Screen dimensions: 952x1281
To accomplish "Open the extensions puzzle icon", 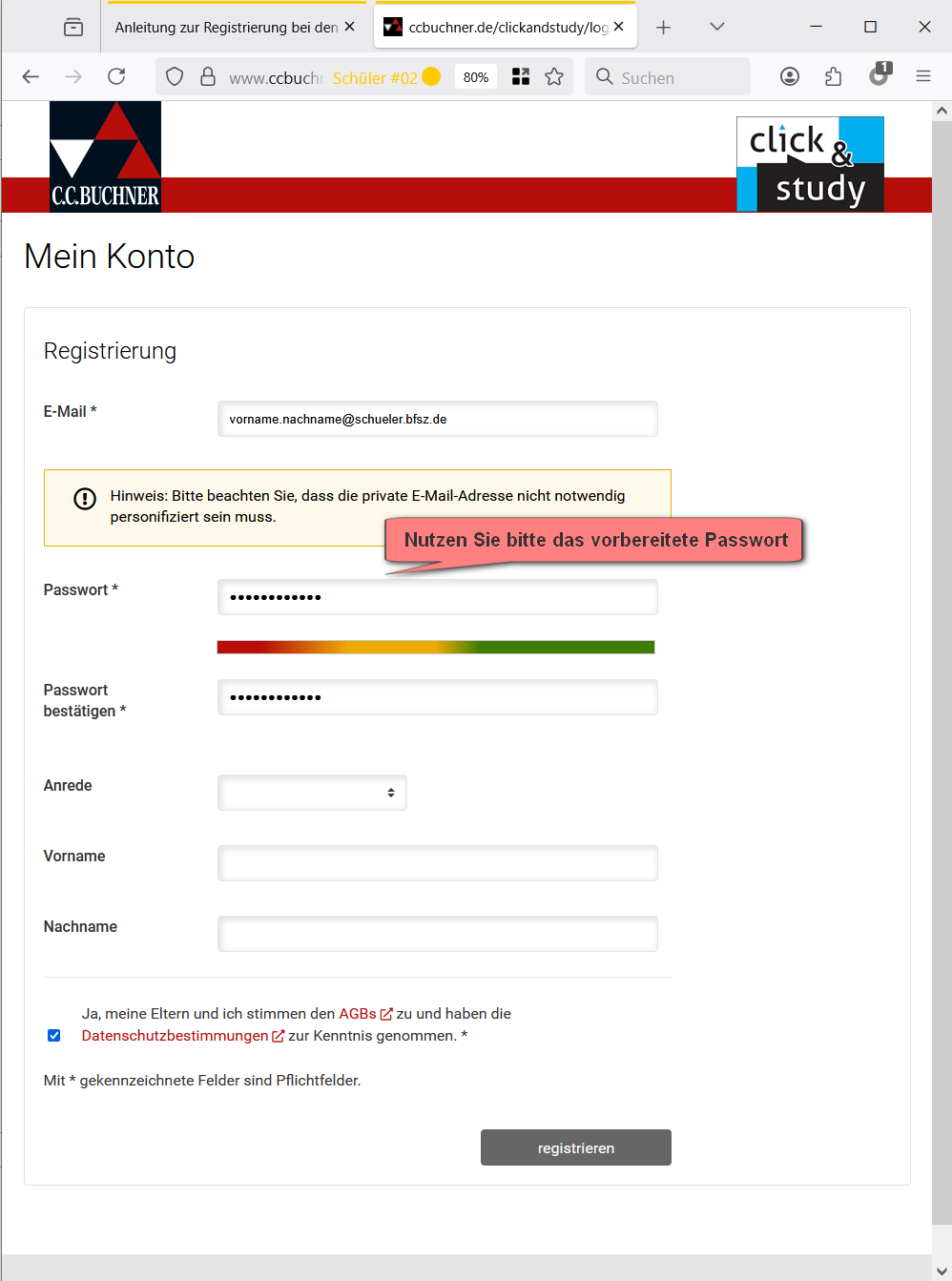I will click(x=834, y=77).
